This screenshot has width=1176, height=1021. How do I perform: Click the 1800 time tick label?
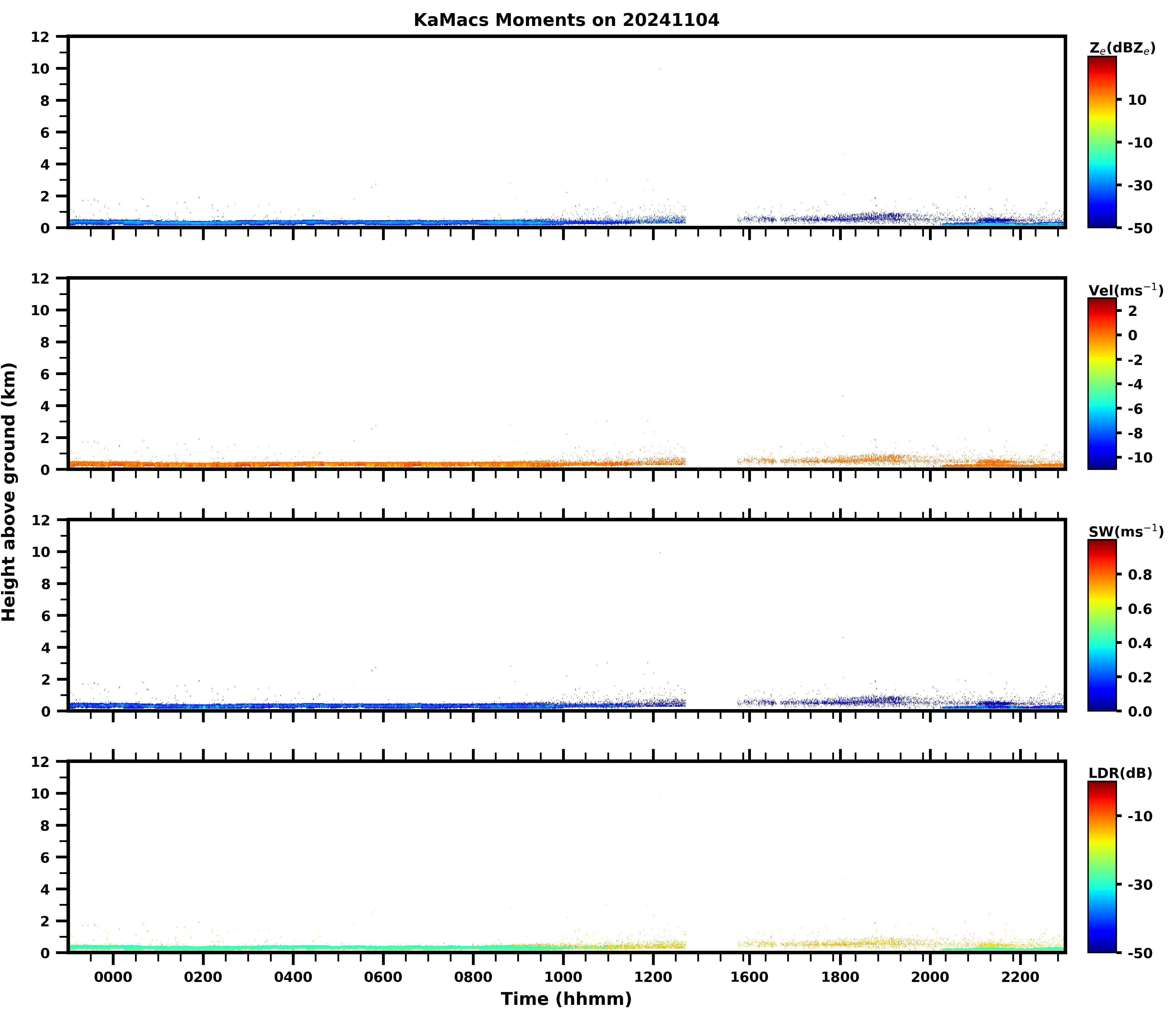[x=840, y=978]
